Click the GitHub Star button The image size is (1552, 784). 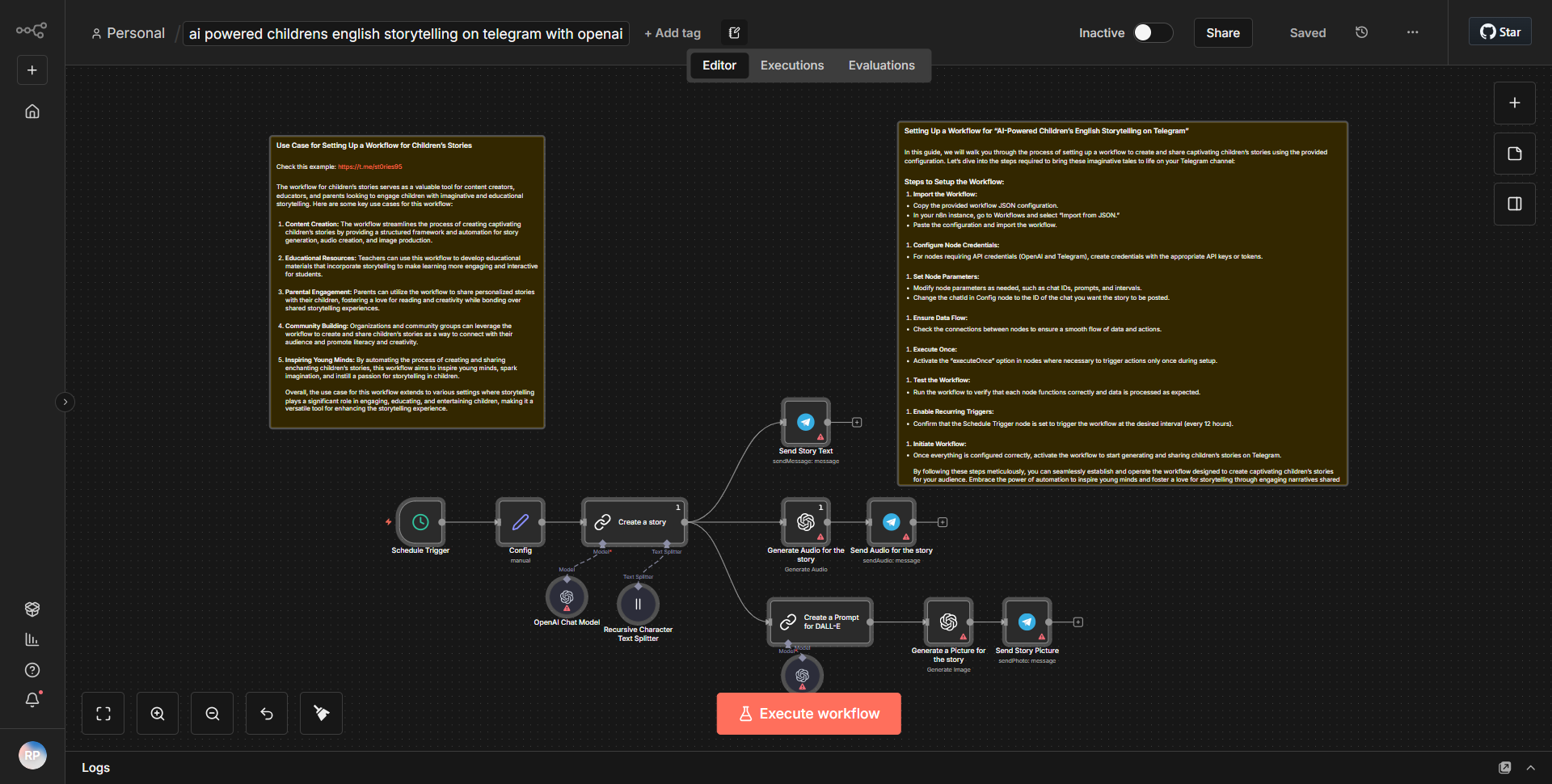pos(1500,32)
